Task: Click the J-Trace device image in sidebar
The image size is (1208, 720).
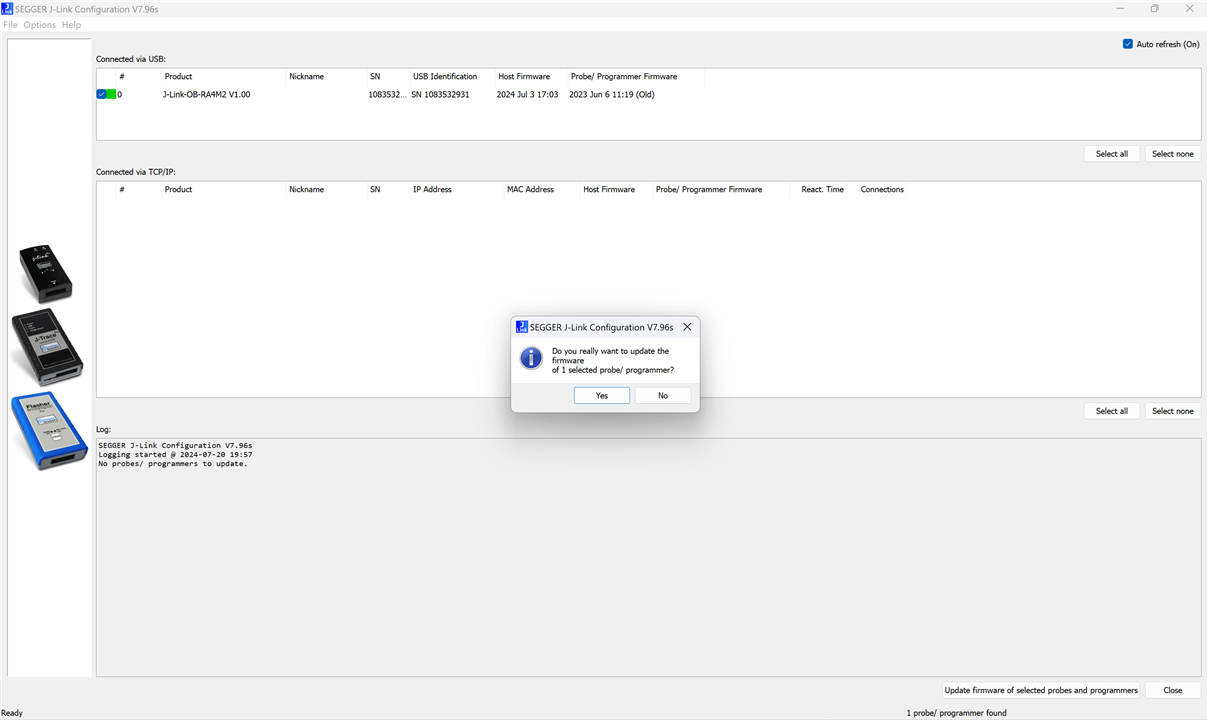Action: [47, 347]
